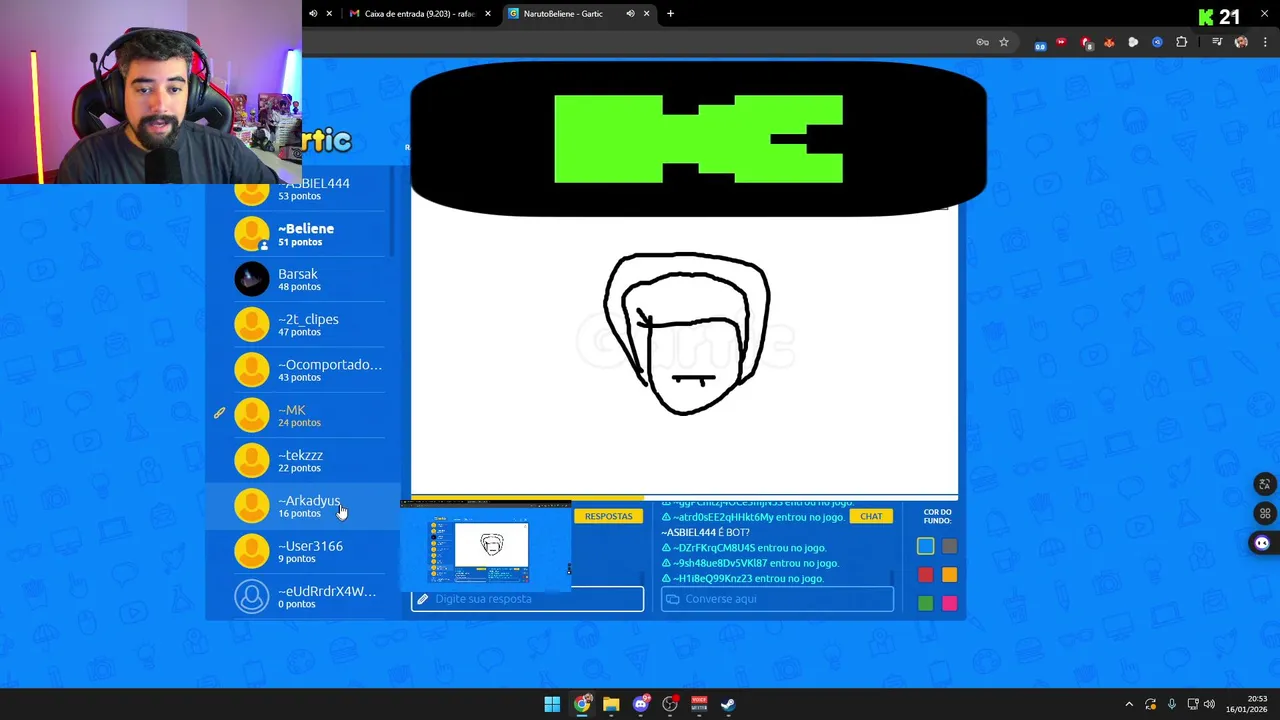Select player ~MK with 24 pontos
Image resolution: width=1280 pixels, height=720 pixels.
click(x=310, y=415)
